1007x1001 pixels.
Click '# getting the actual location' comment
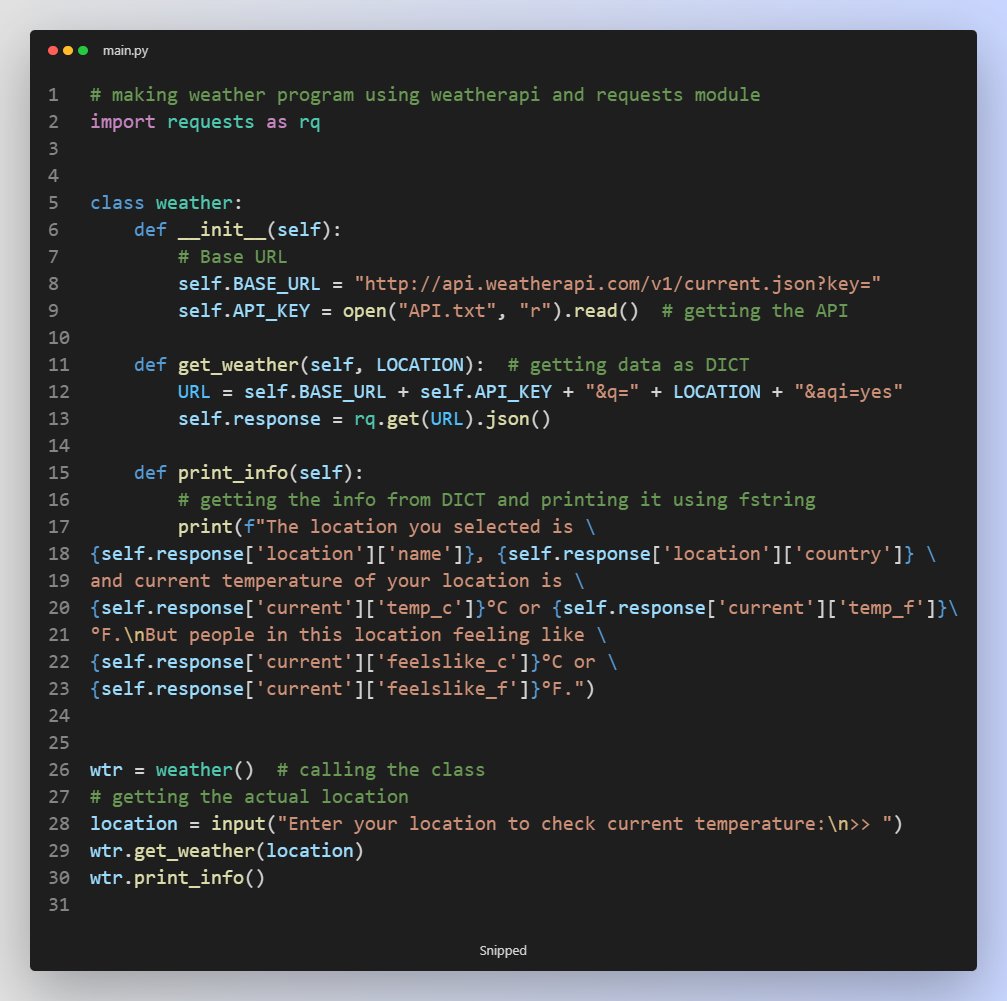click(249, 796)
